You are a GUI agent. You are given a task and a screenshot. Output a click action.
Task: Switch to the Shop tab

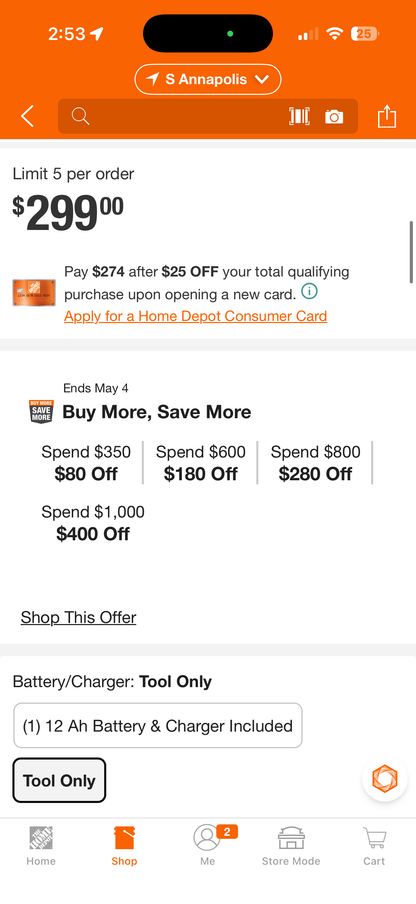point(124,846)
